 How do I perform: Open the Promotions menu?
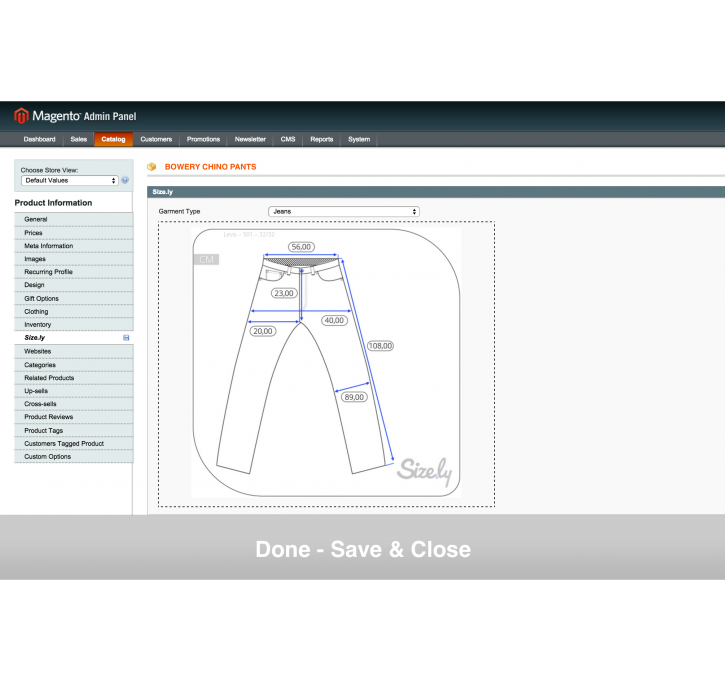(203, 139)
